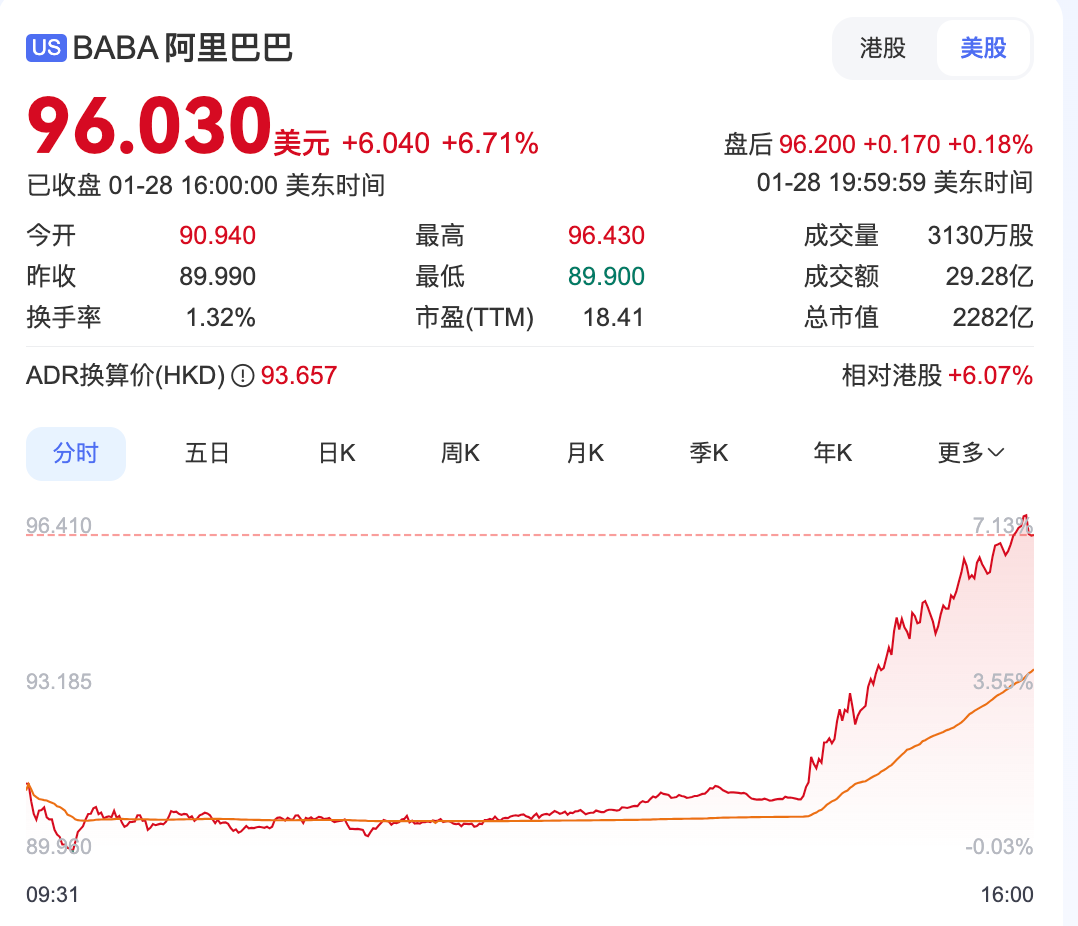Click the 最高 value 96.430
Image resolution: width=1078 pixels, height=926 pixels.
(606, 236)
